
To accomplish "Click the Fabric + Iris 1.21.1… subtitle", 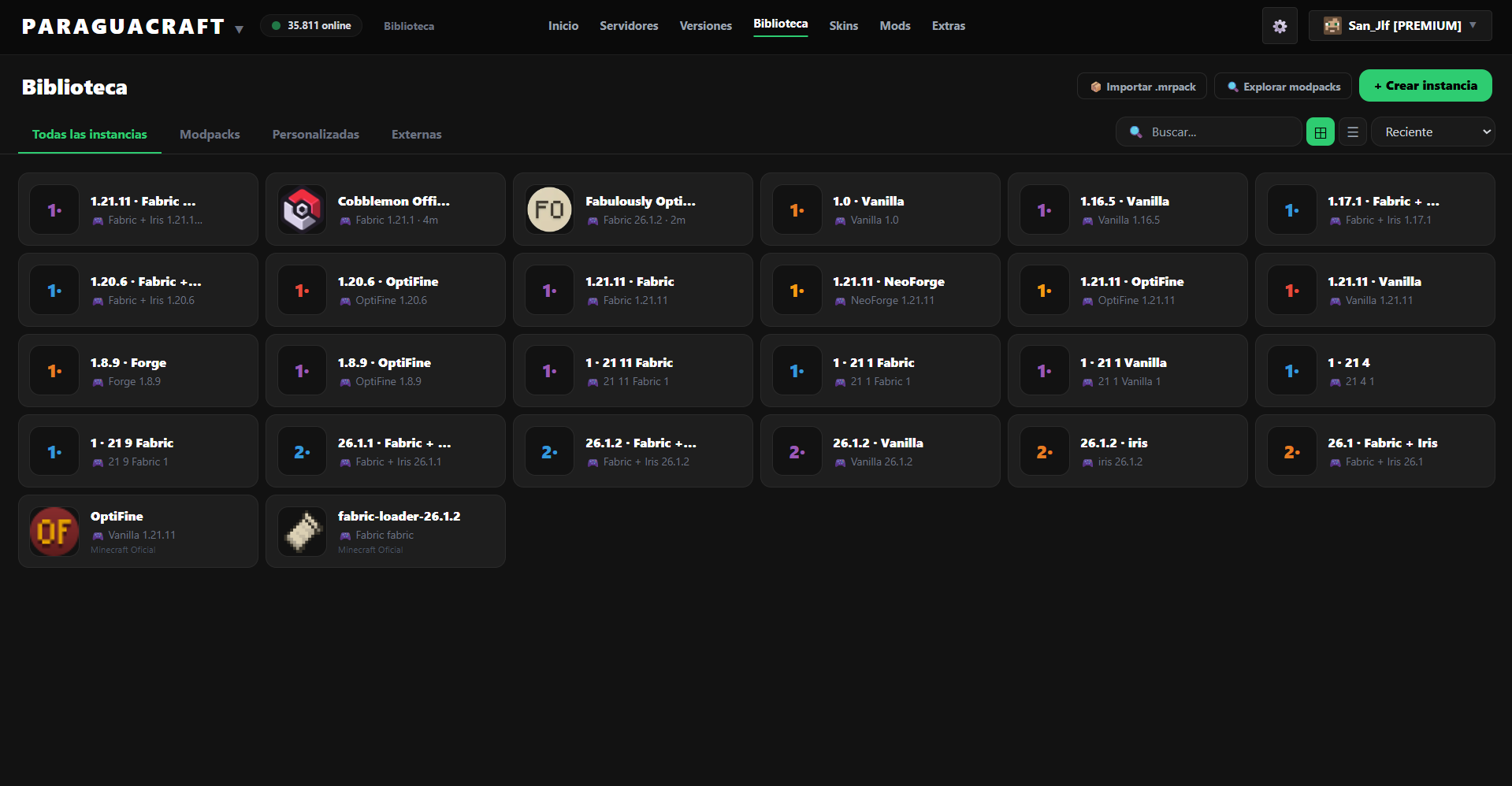I will coord(155,221).
